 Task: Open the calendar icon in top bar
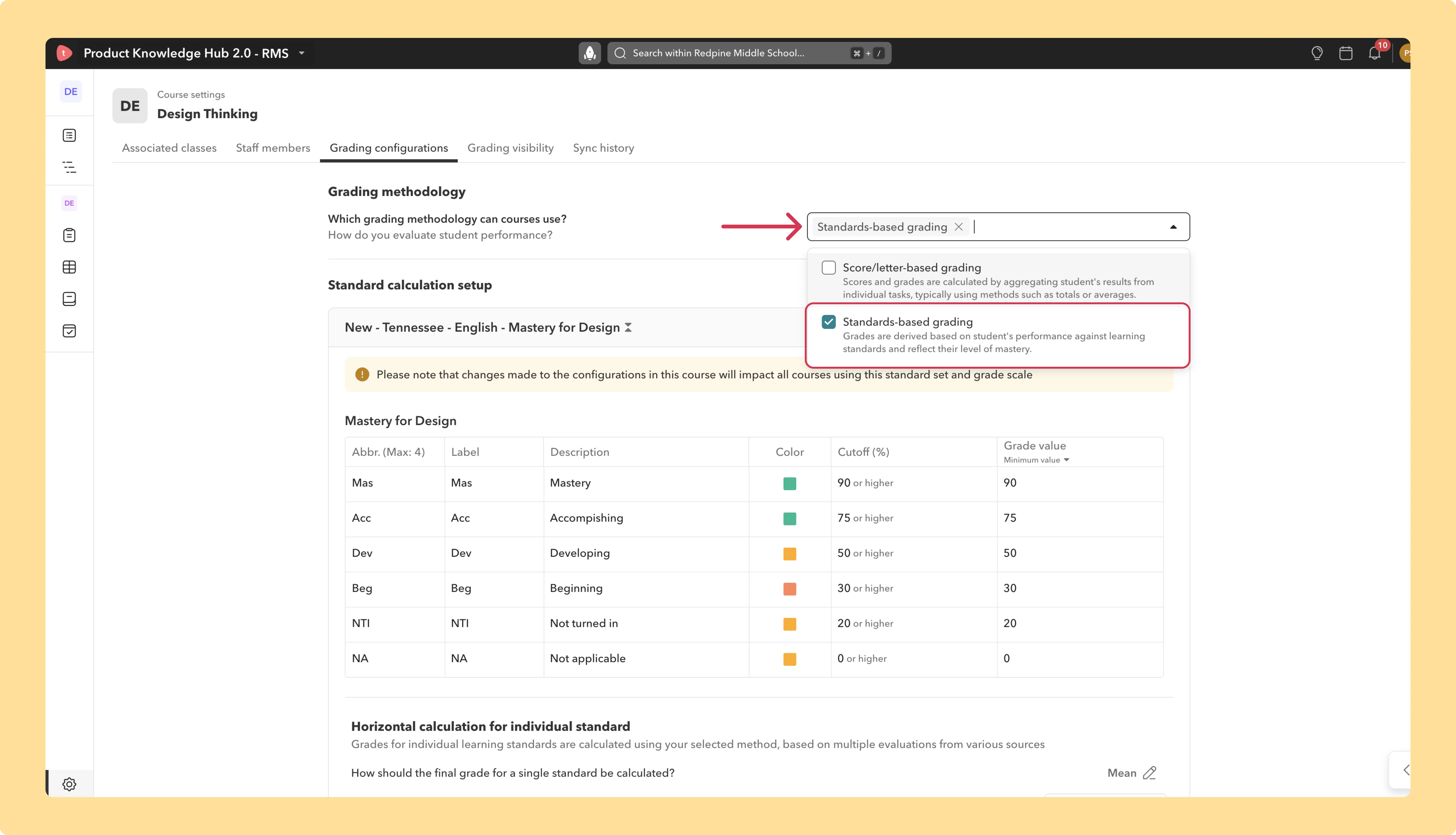[1346, 53]
